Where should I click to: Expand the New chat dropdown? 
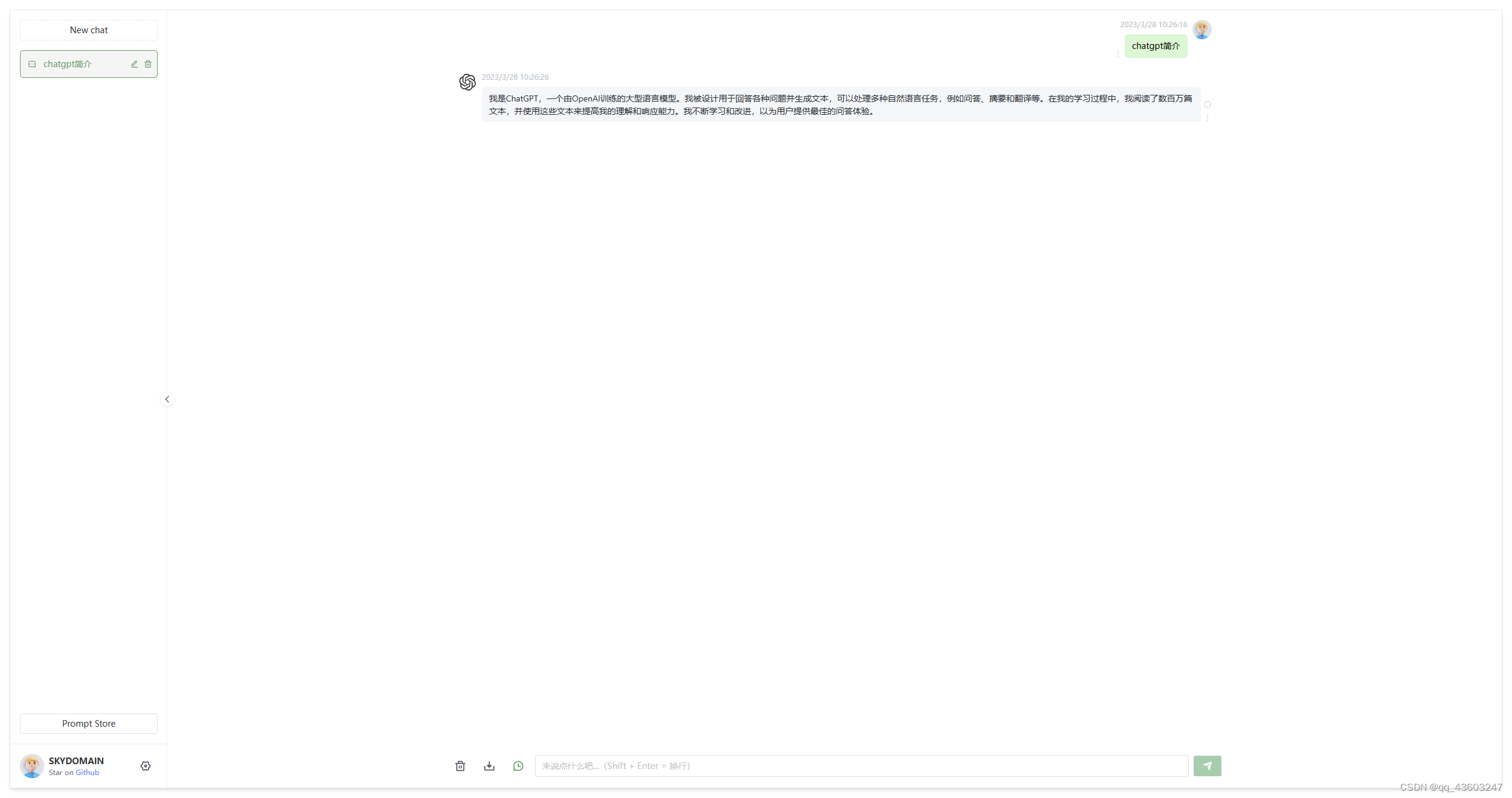(88, 29)
